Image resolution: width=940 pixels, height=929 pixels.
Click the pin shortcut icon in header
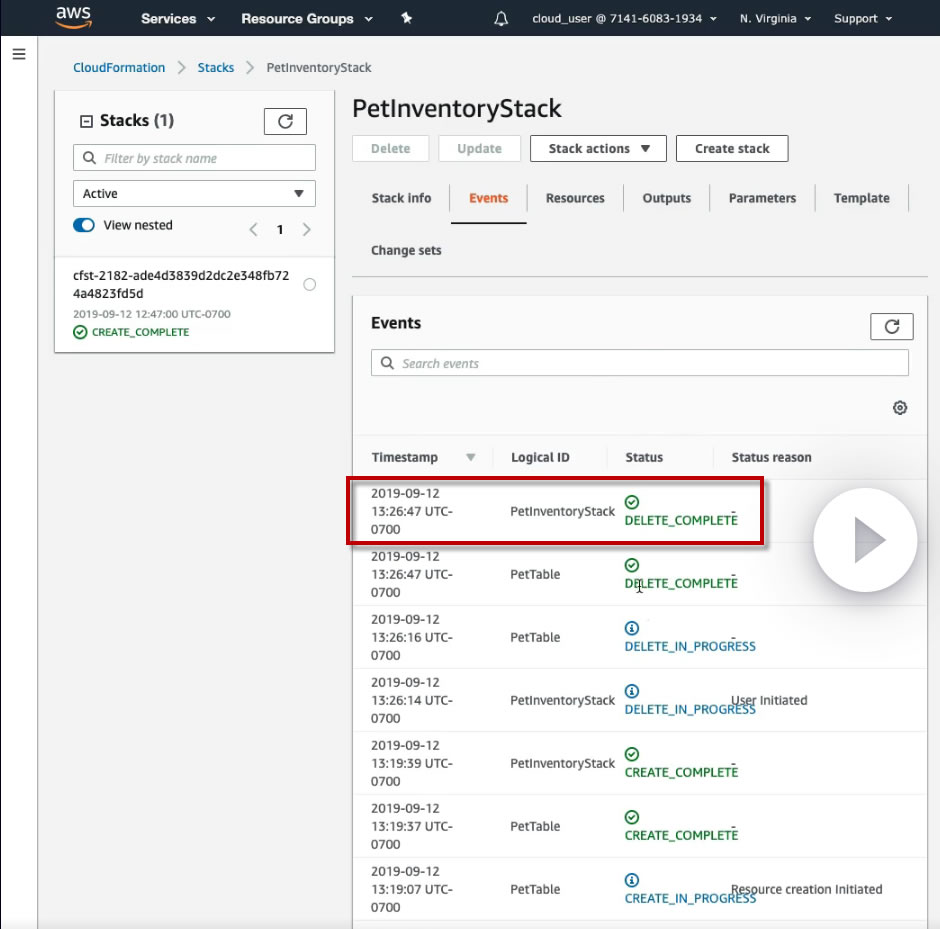pyautogui.click(x=406, y=19)
